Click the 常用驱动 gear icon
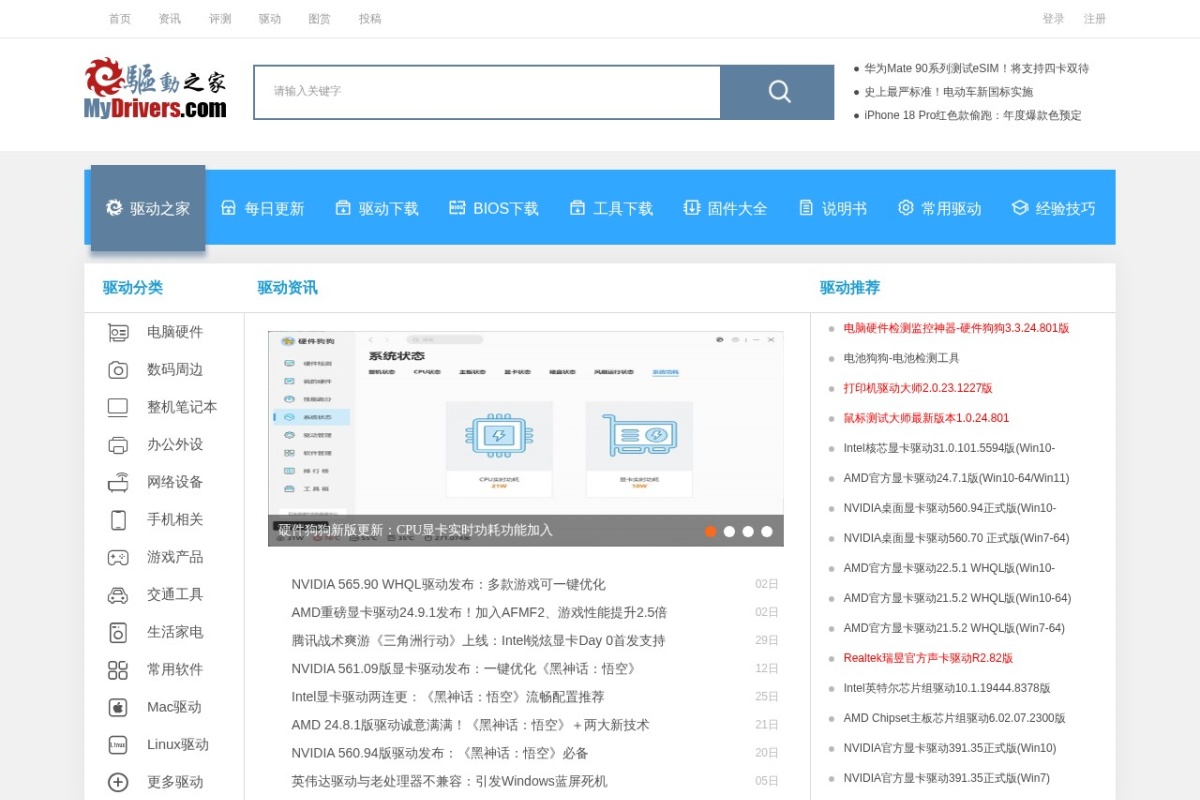The image size is (1200, 800). coord(905,208)
